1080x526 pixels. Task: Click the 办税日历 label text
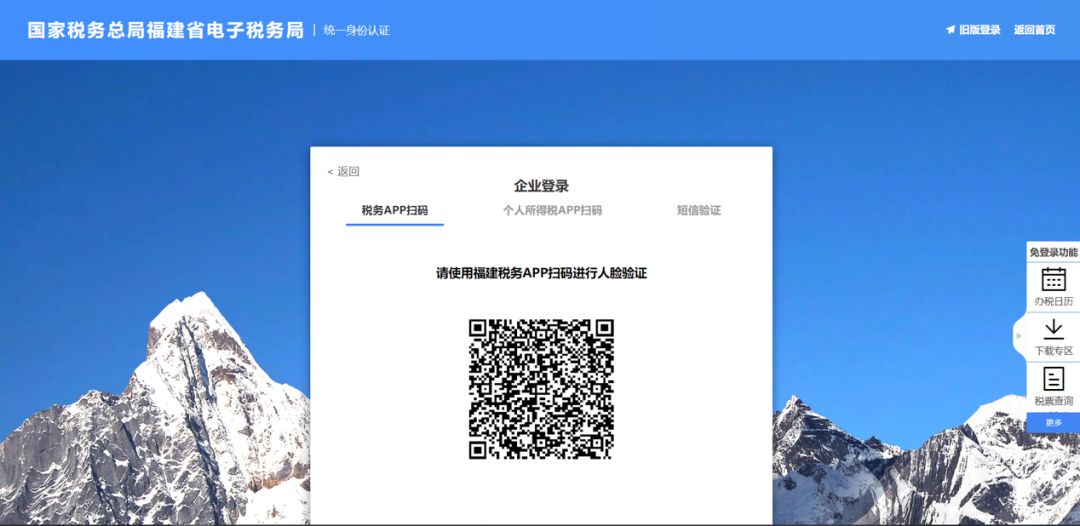[x=1053, y=302]
